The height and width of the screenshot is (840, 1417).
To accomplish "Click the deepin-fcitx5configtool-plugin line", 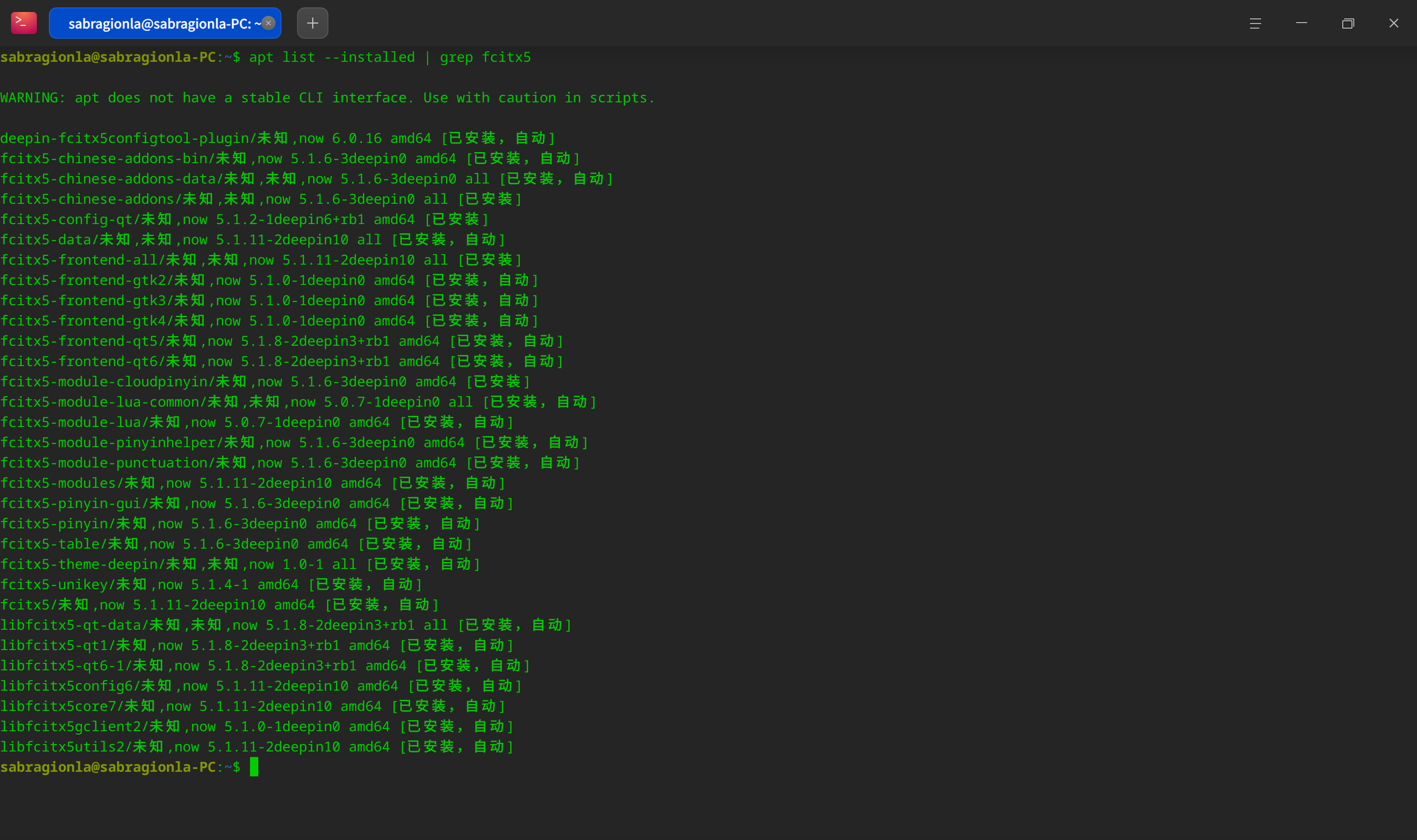I will [278, 138].
